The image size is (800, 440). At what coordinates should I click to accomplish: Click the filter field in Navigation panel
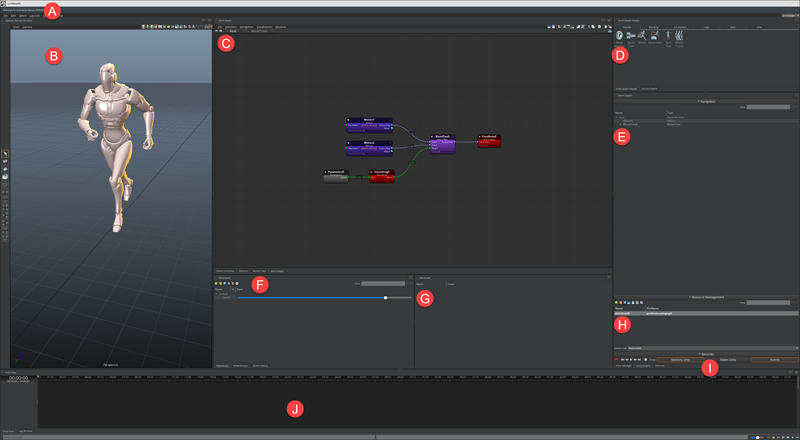[770, 105]
